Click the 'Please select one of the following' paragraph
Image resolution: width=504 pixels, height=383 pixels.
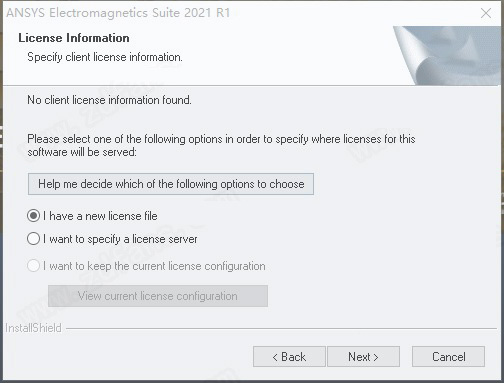221,145
